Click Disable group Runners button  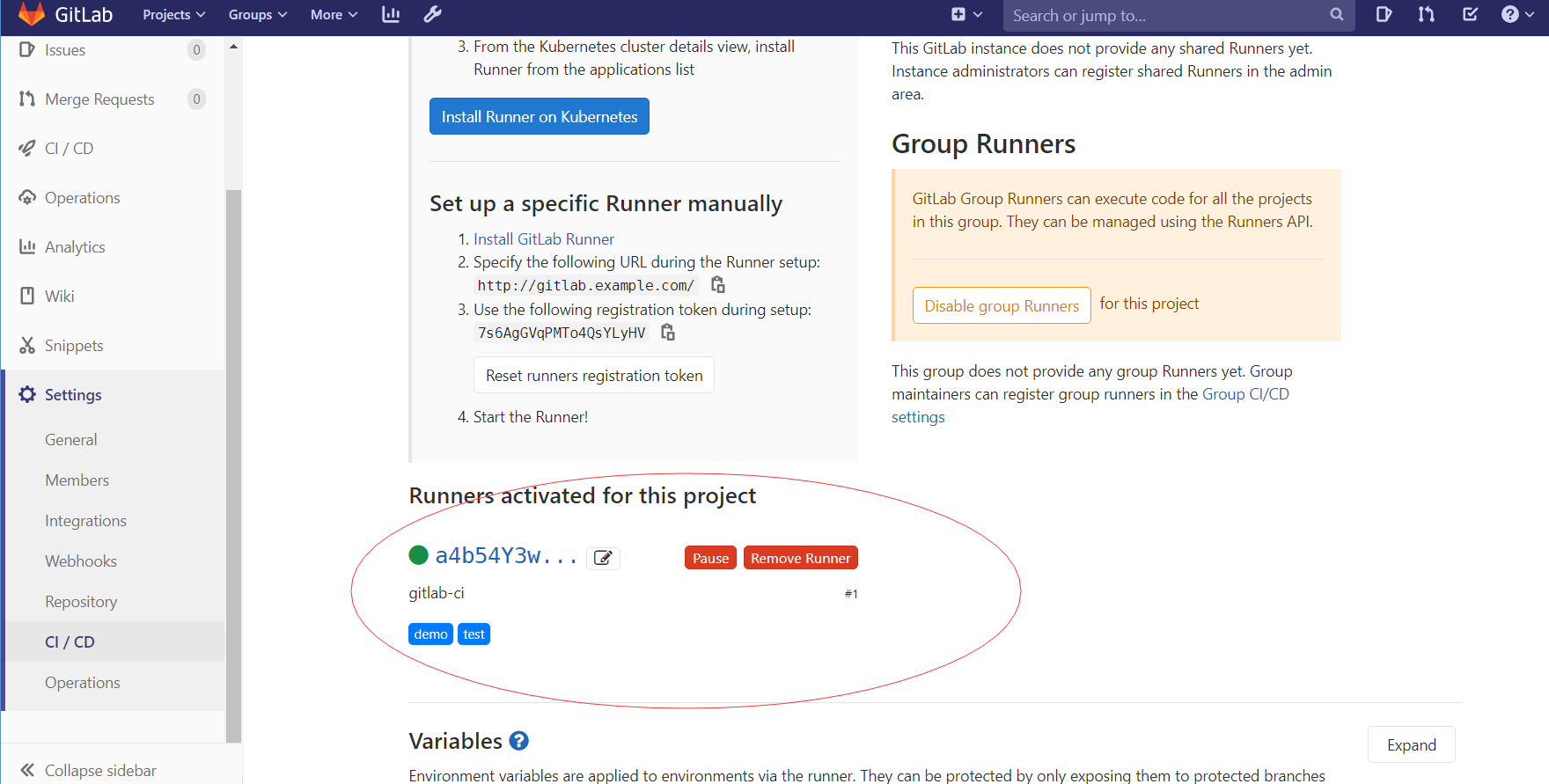point(1002,305)
